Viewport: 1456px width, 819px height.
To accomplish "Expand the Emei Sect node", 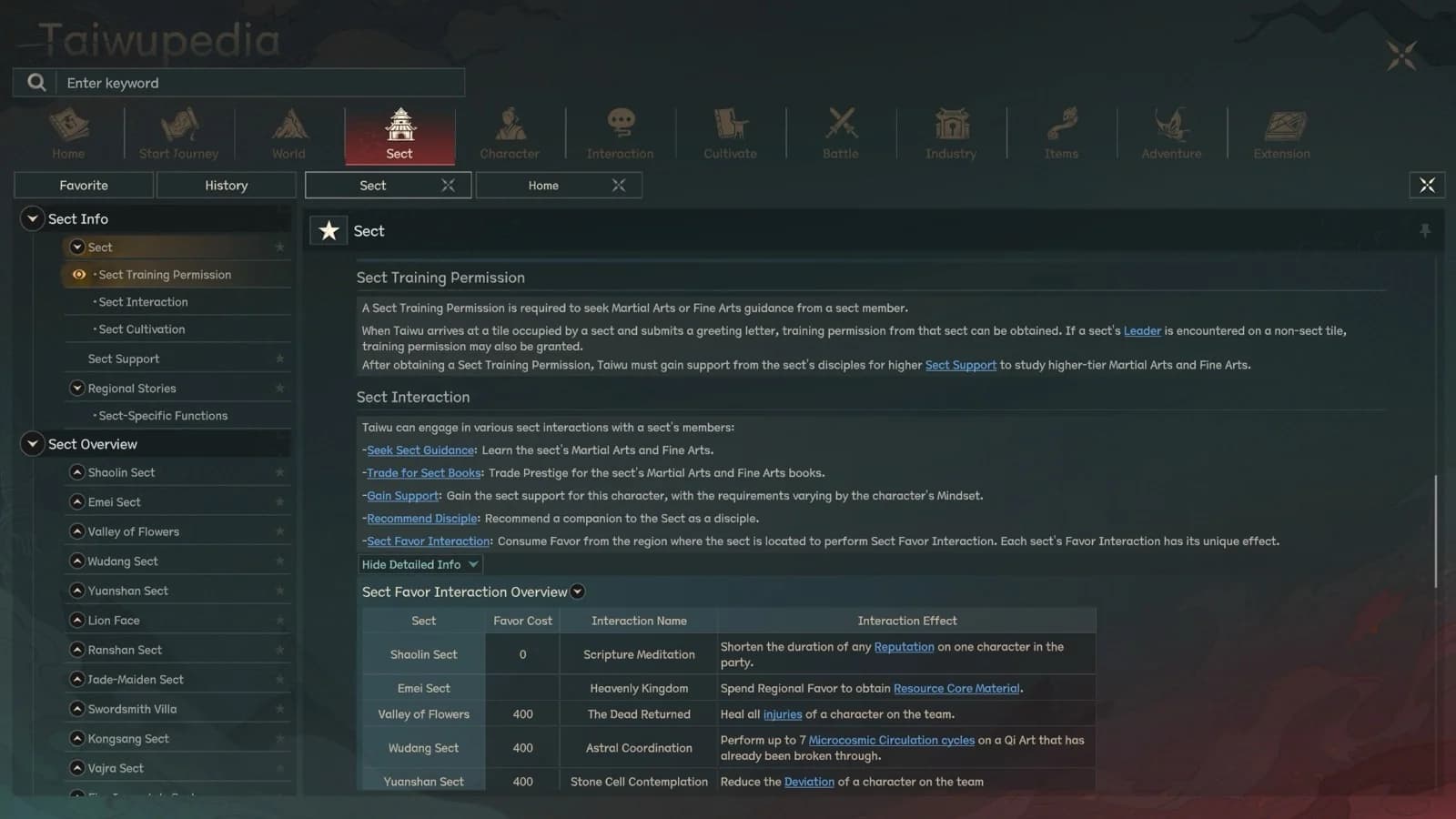I will 77,502.
